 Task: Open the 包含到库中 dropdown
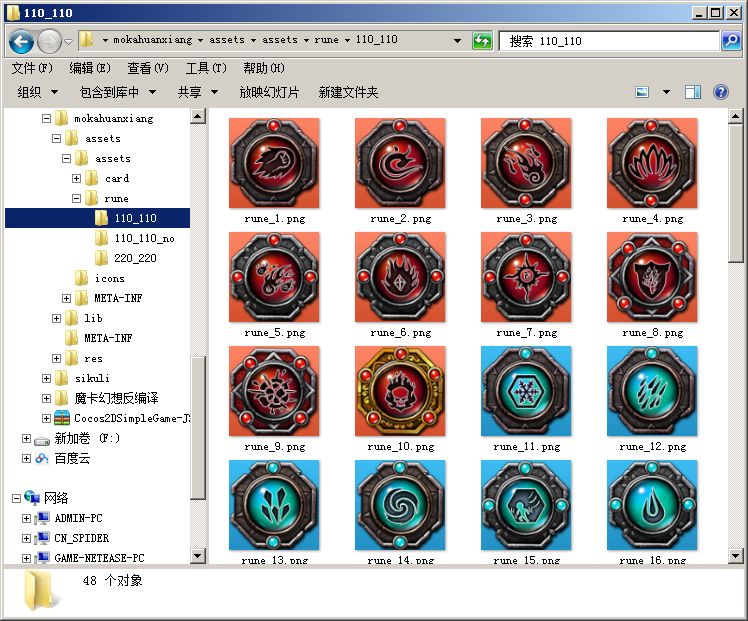[x=118, y=92]
